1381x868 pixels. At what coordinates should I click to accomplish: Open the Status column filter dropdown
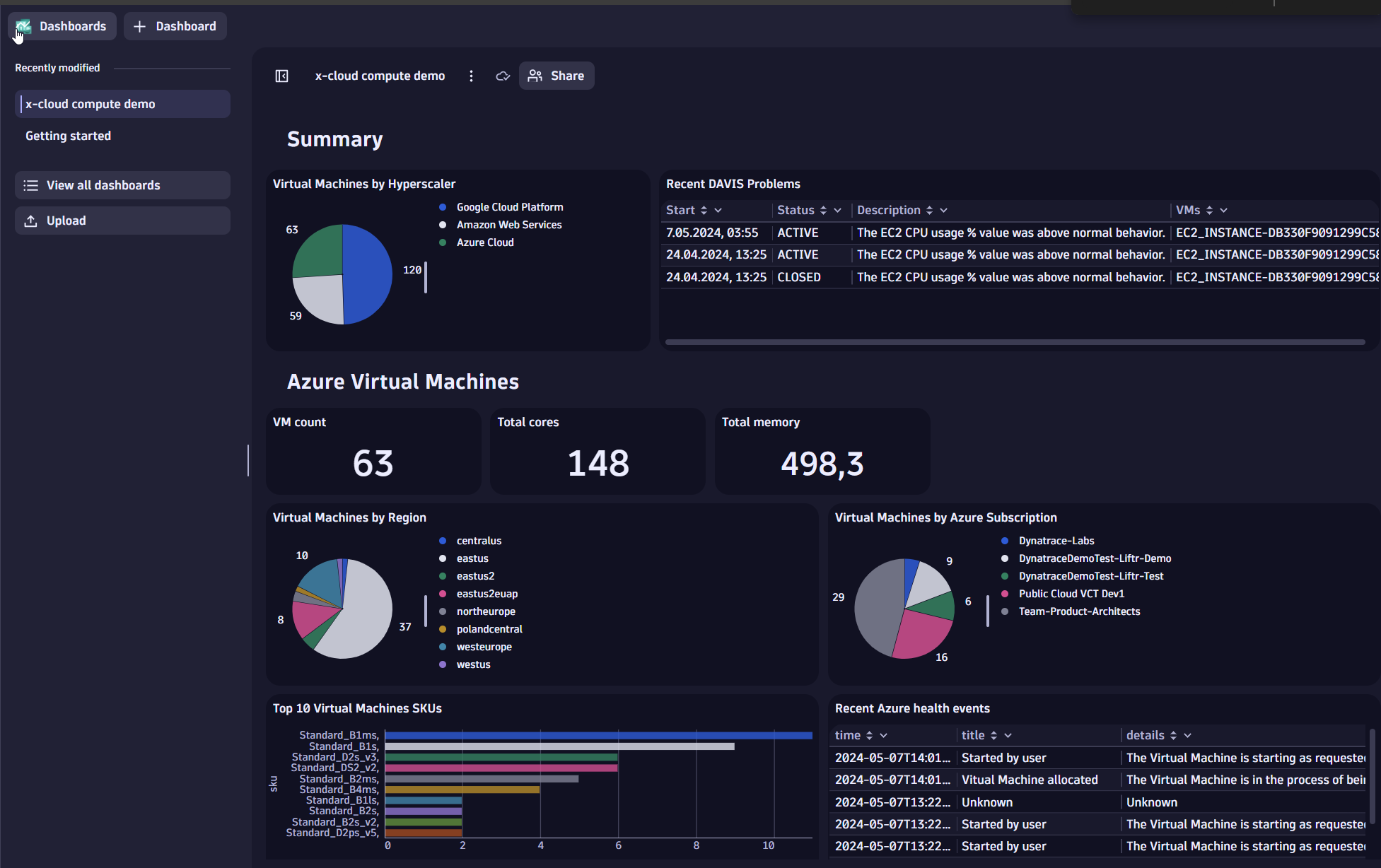click(x=837, y=210)
